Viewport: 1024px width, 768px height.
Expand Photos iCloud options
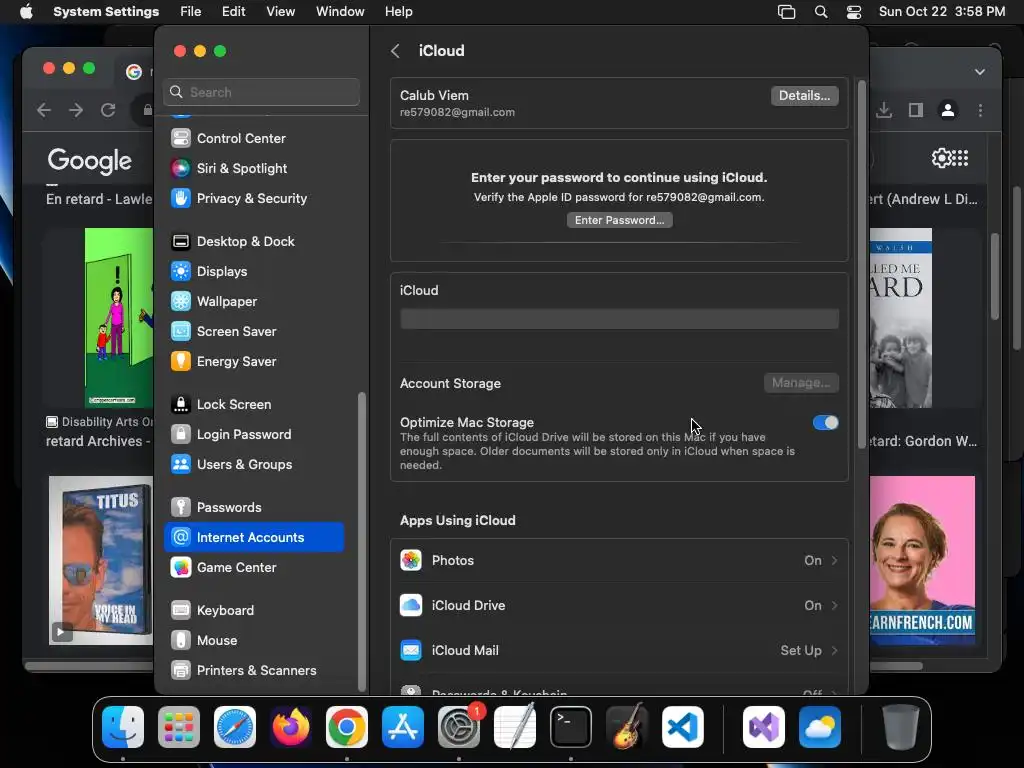pyautogui.click(x=619, y=561)
